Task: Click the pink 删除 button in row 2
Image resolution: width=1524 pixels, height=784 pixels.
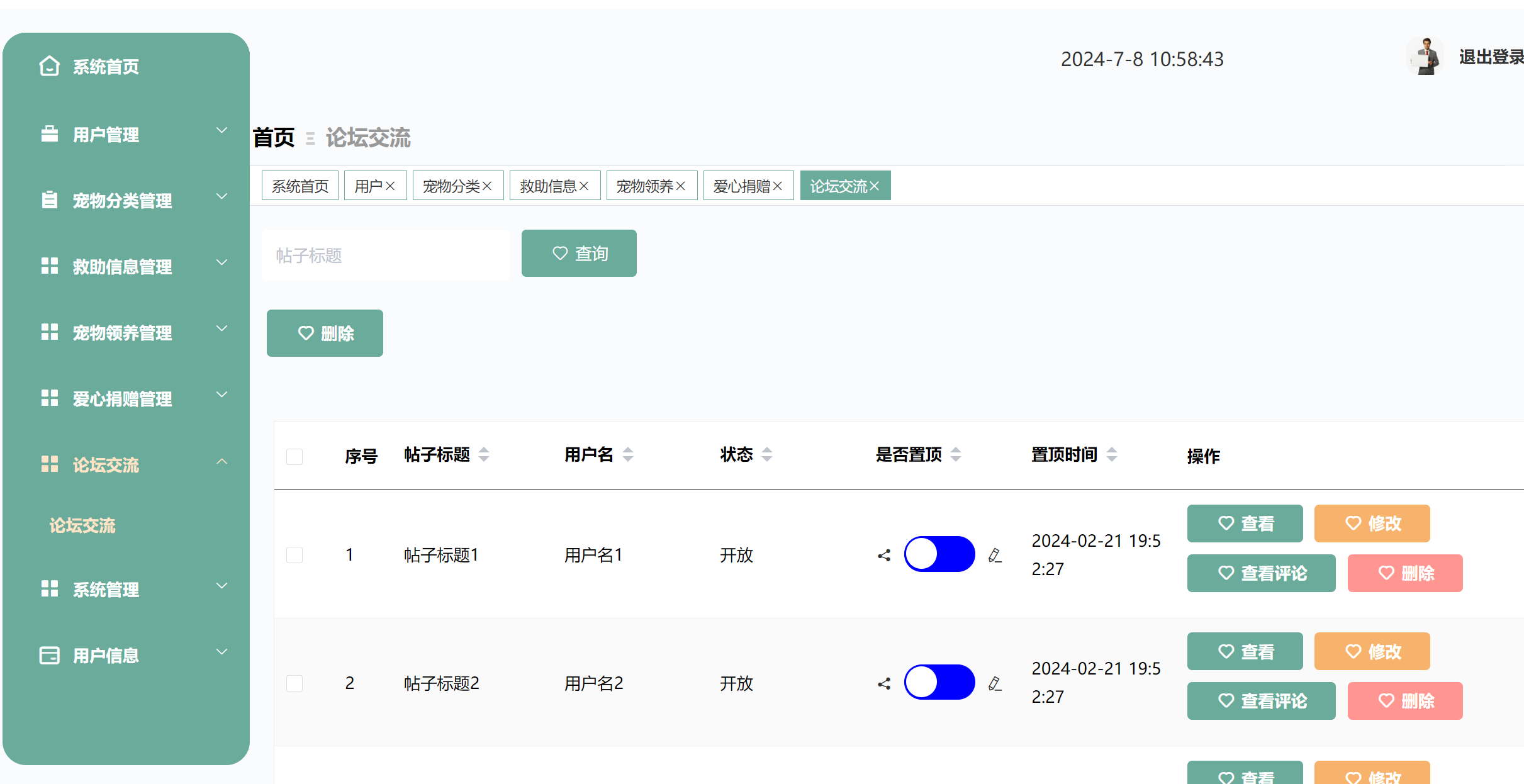Action: [x=1404, y=701]
